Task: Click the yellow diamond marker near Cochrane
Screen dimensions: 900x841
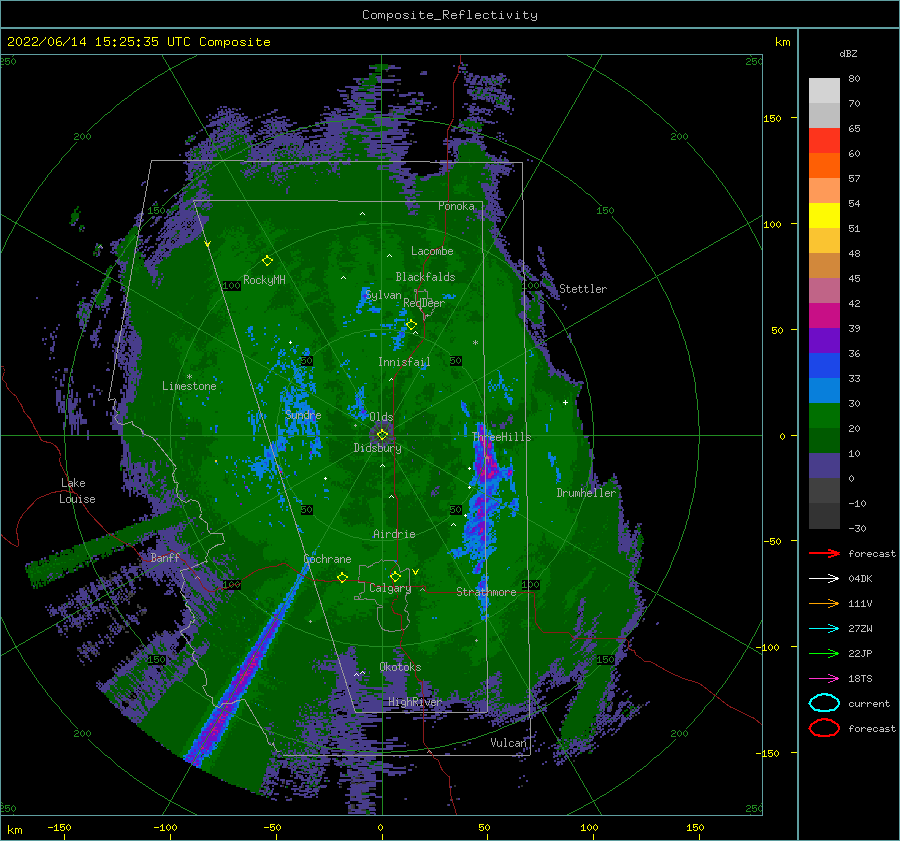Action: [342, 577]
